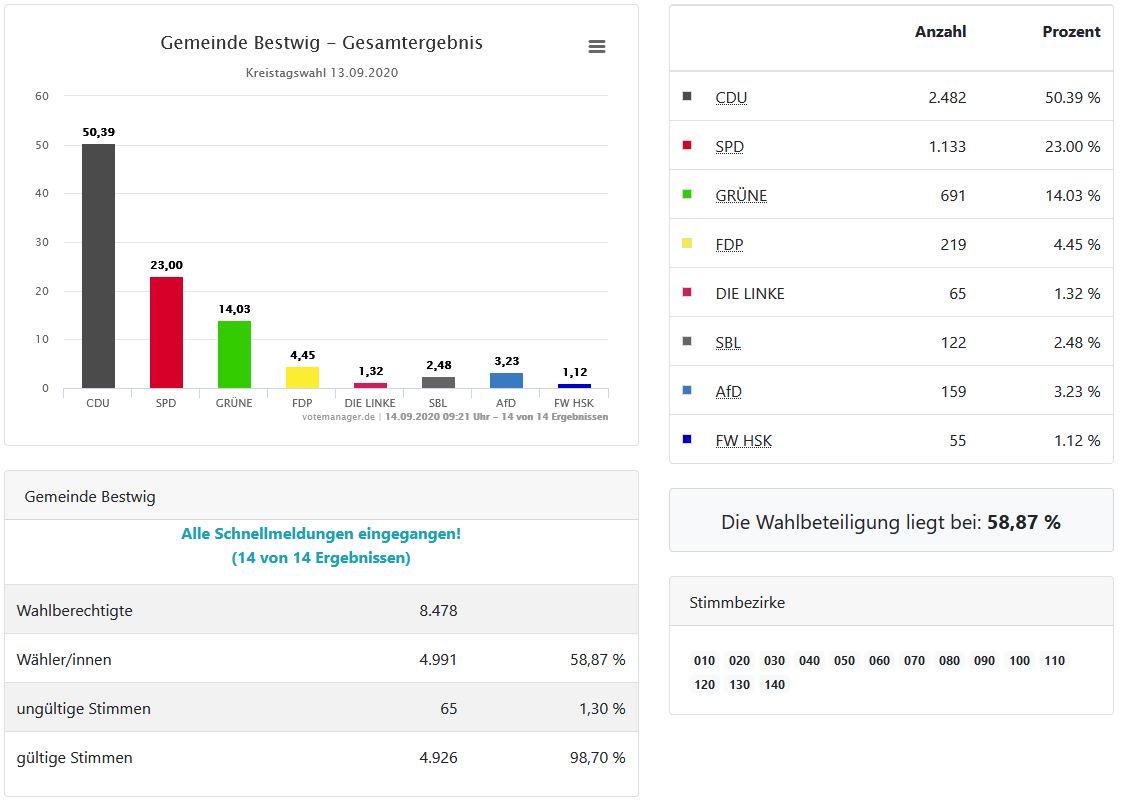Click Alle Schnellmeldungen eingegangen message
Image resolution: width=1121 pixels, height=802 pixels.
pos(321,534)
